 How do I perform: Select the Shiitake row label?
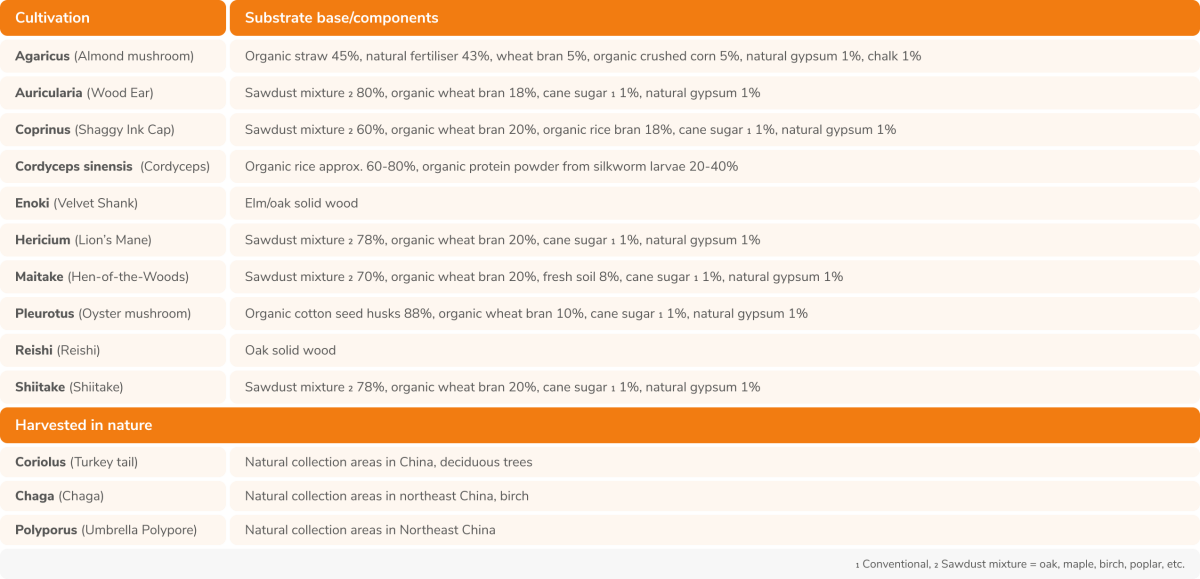[69, 387]
